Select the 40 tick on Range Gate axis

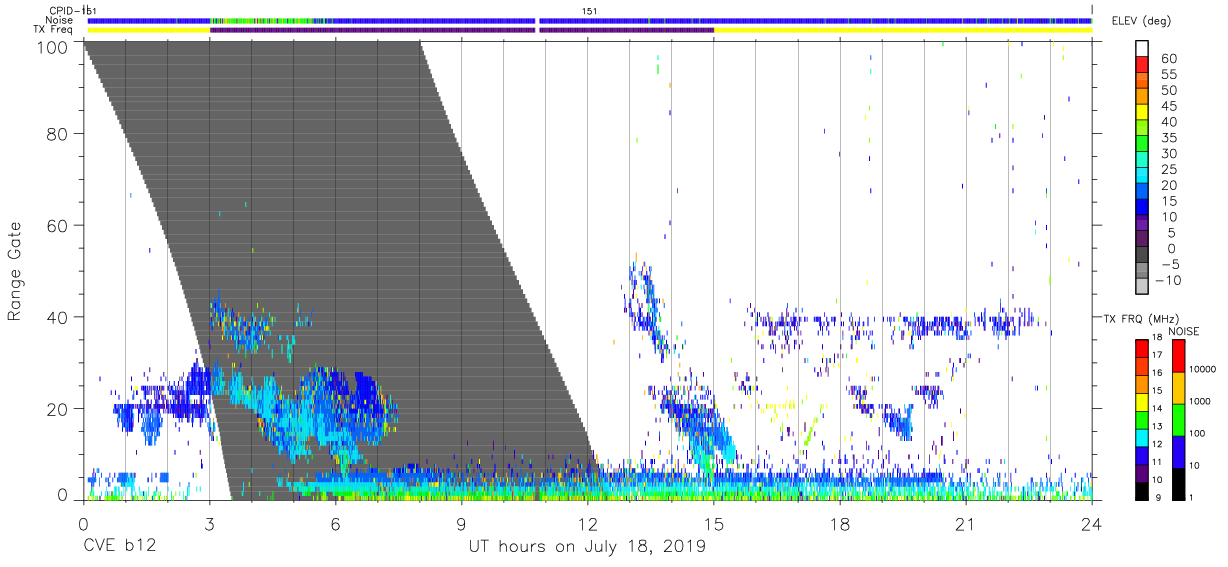(58, 317)
